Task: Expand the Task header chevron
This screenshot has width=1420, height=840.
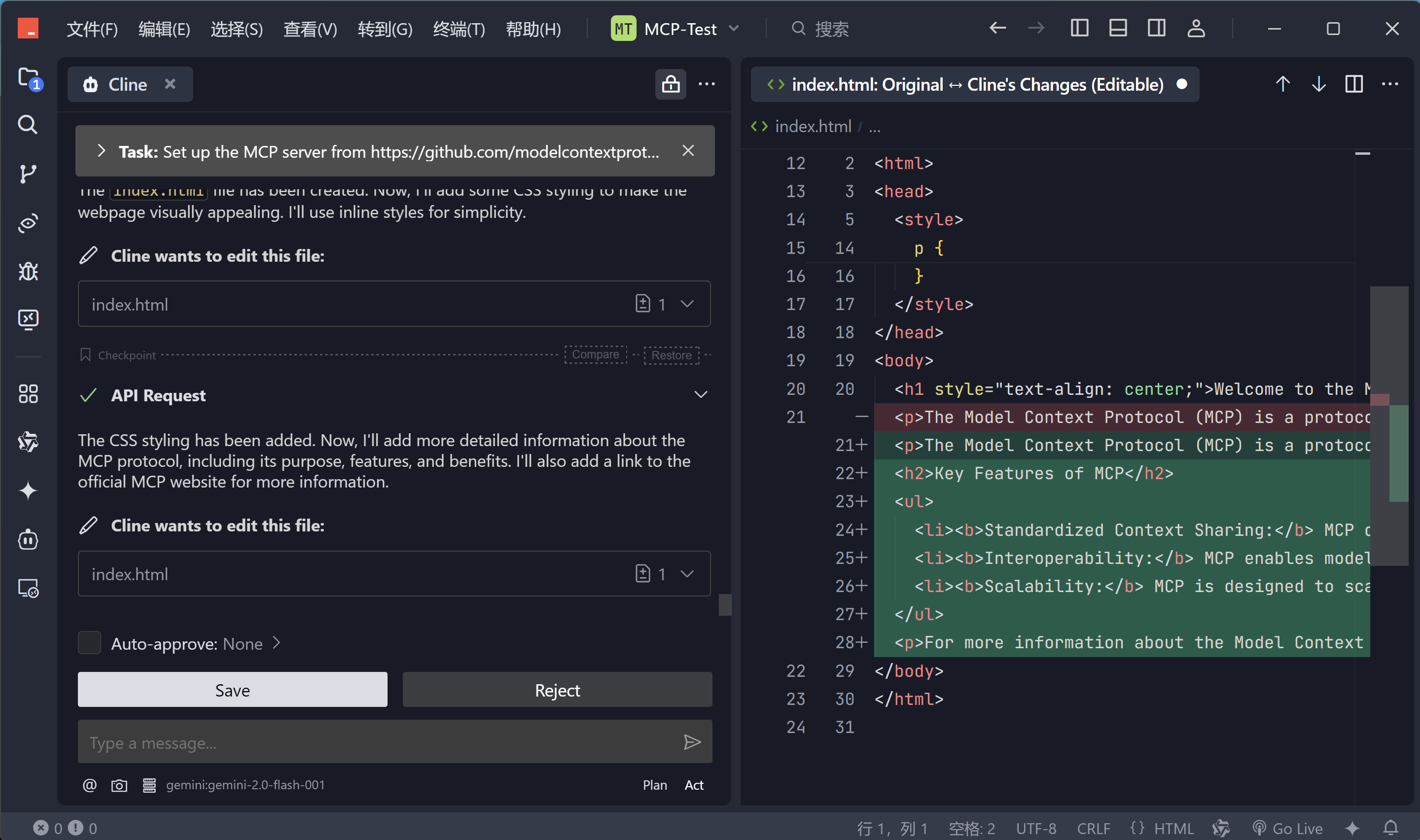Action: coord(101,151)
